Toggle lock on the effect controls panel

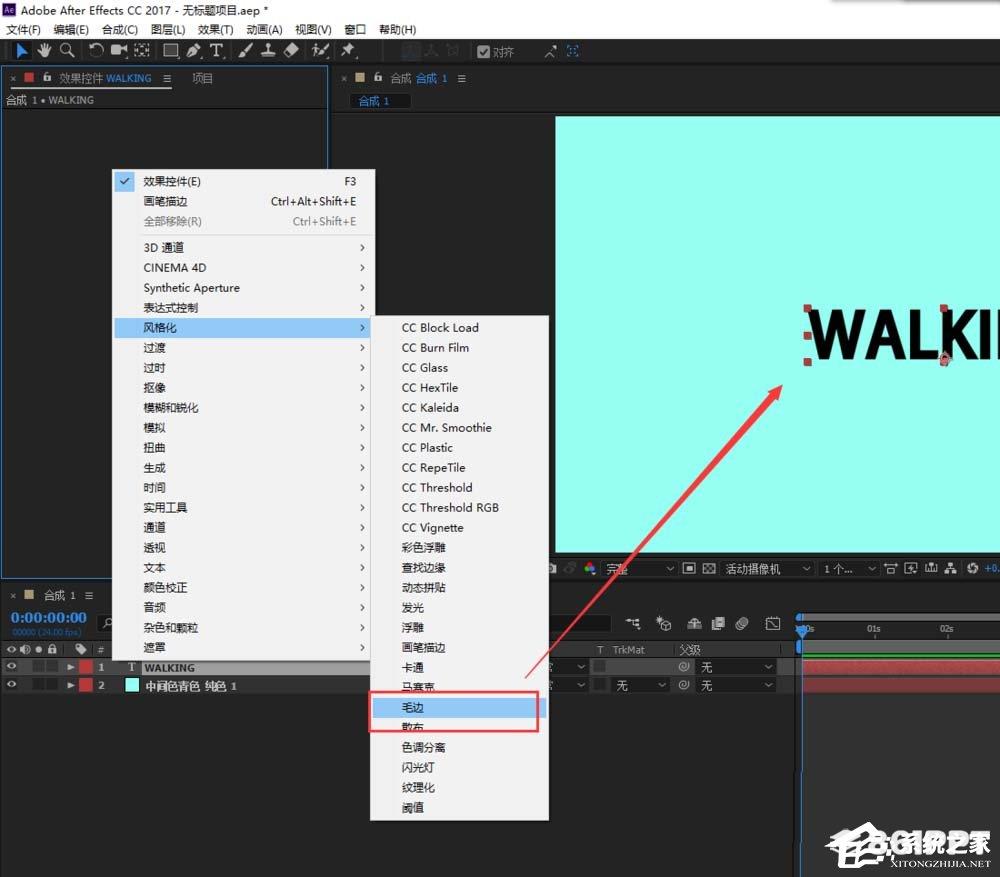[x=47, y=77]
